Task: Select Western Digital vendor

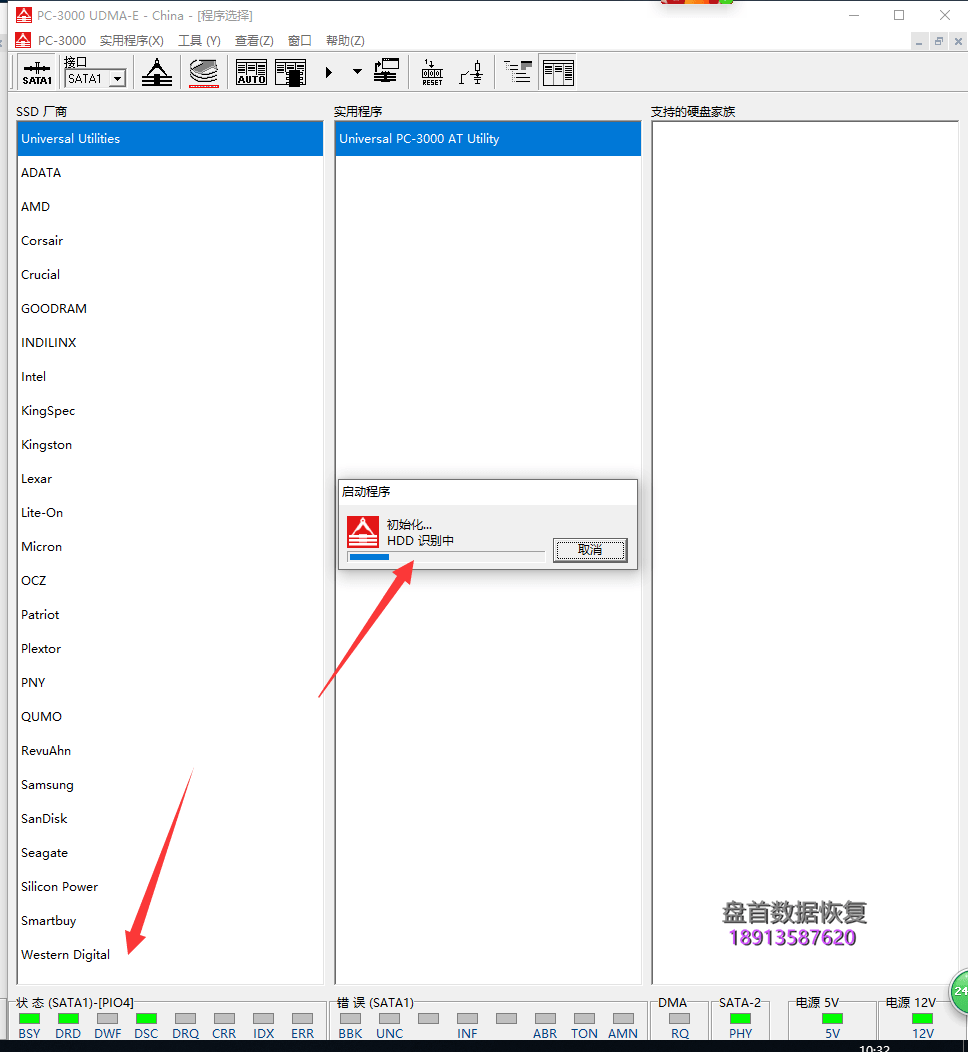Action: [170, 955]
